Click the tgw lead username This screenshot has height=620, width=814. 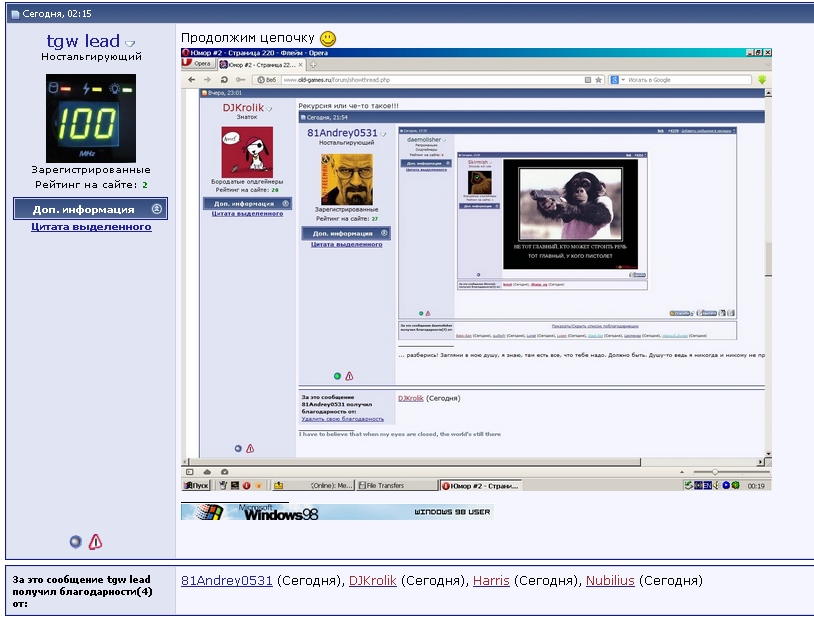pos(83,41)
